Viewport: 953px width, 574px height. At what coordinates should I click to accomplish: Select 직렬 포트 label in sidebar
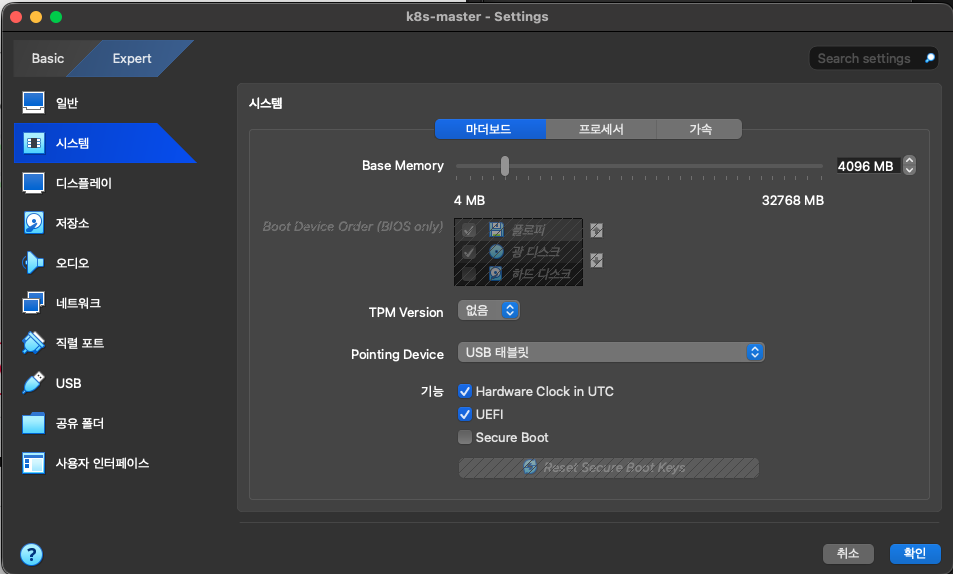coord(80,343)
